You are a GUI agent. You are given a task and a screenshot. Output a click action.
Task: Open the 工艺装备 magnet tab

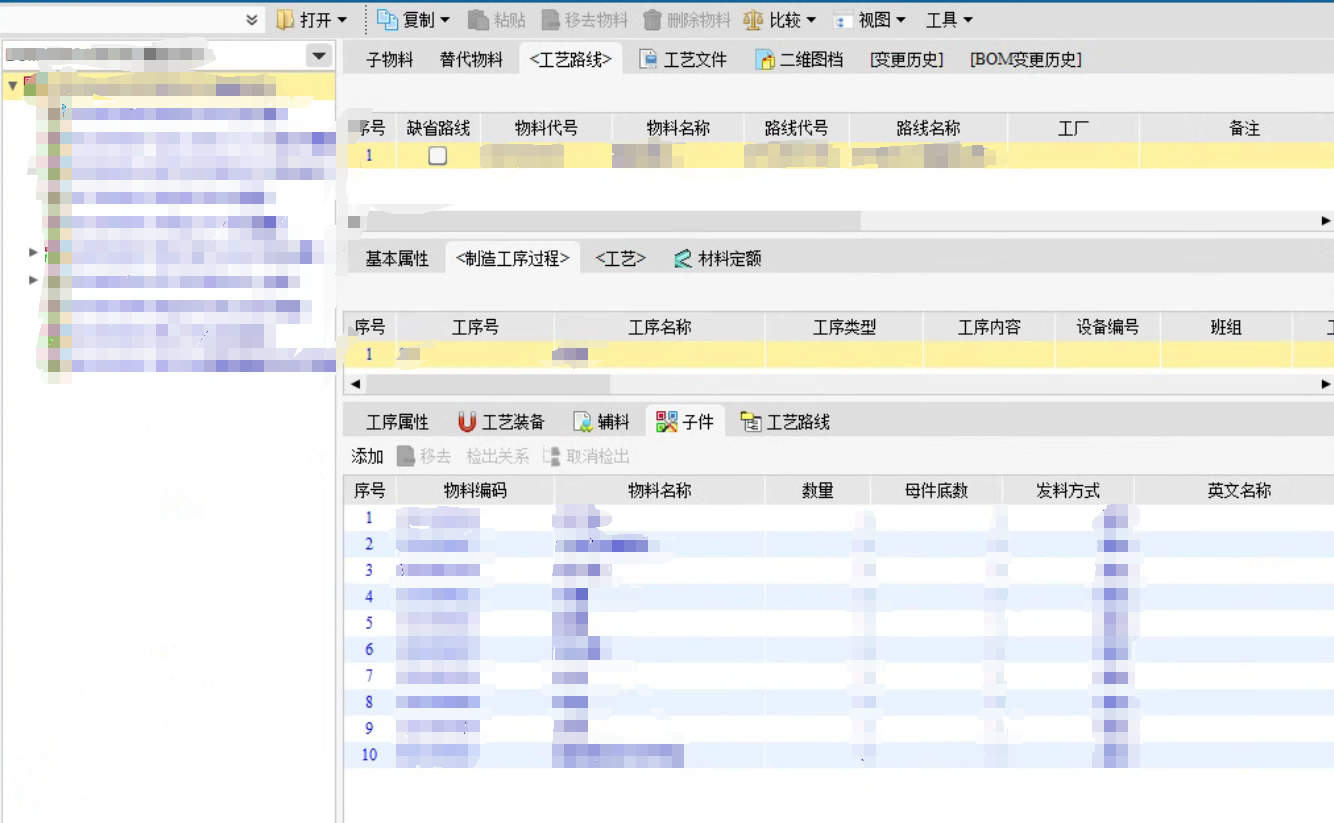pyautogui.click(x=501, y=422)
